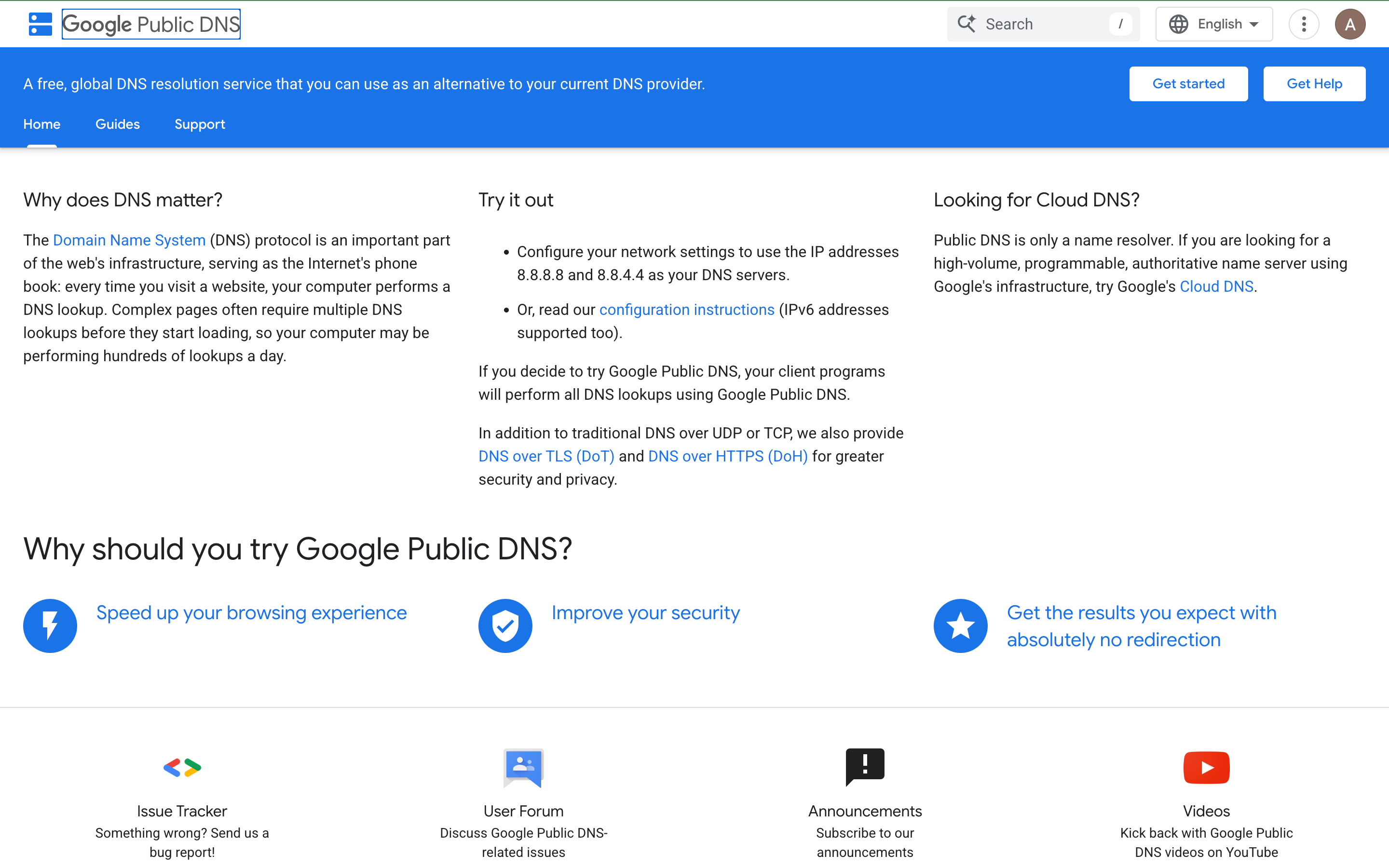The image size is (1389, 868).
Task: Open the English language dropdown
Action: 1214,24
